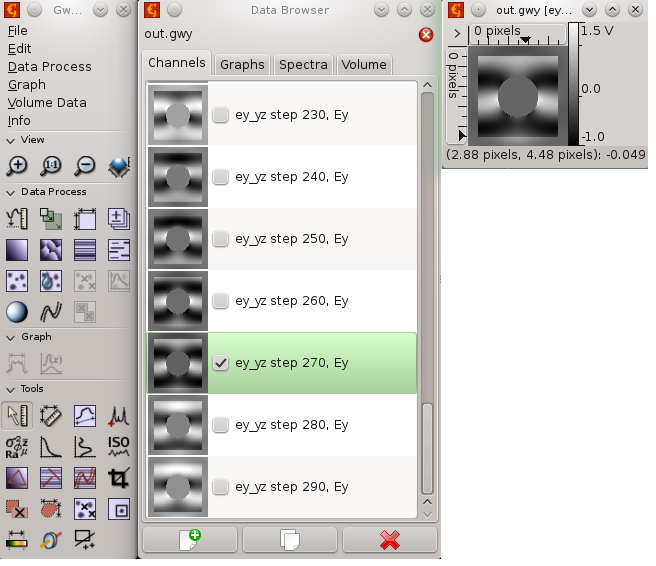Uncheck the ey_yz step 270 channel

220,363
